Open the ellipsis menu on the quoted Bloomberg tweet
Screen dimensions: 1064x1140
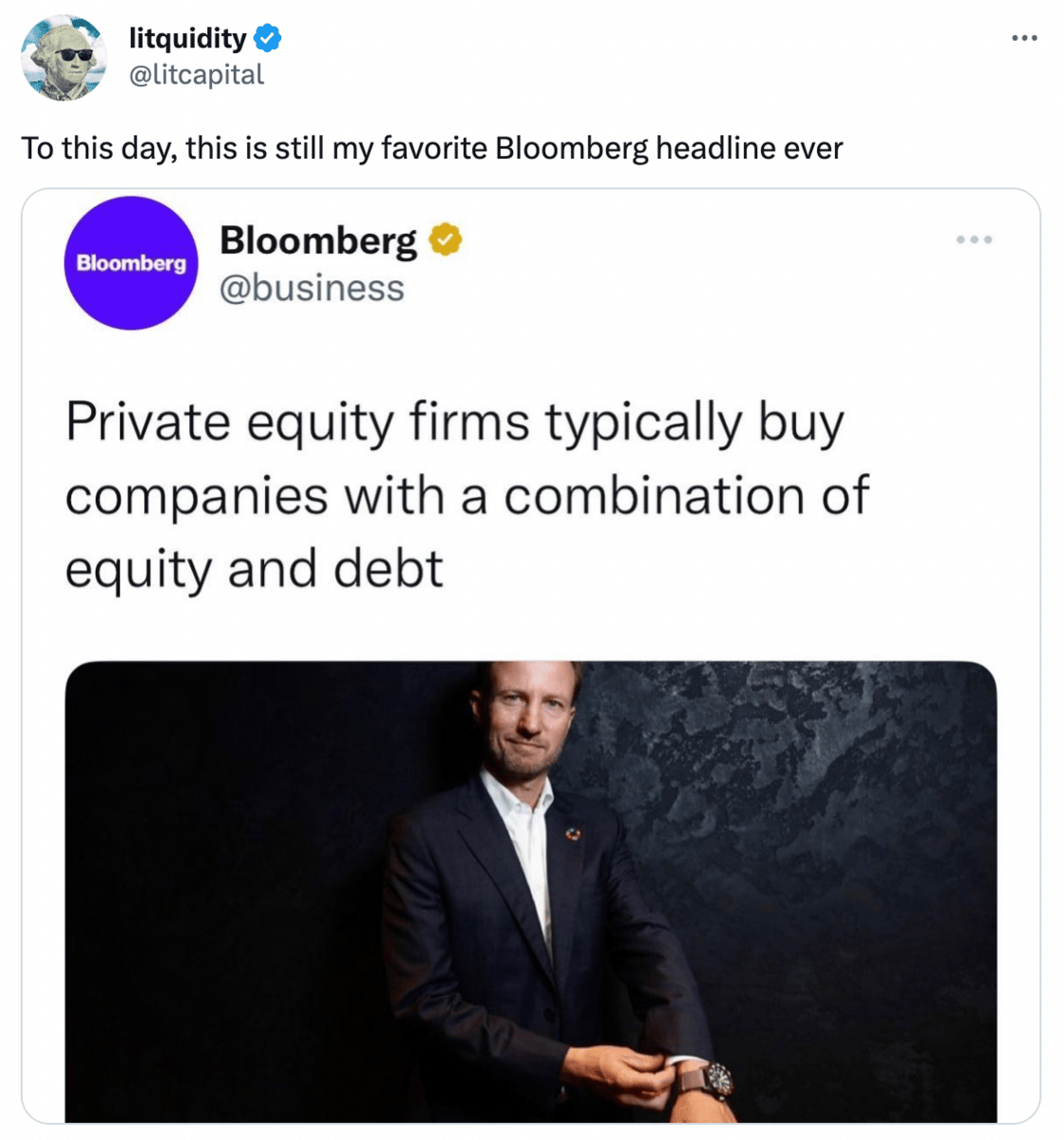pos(974,239)
